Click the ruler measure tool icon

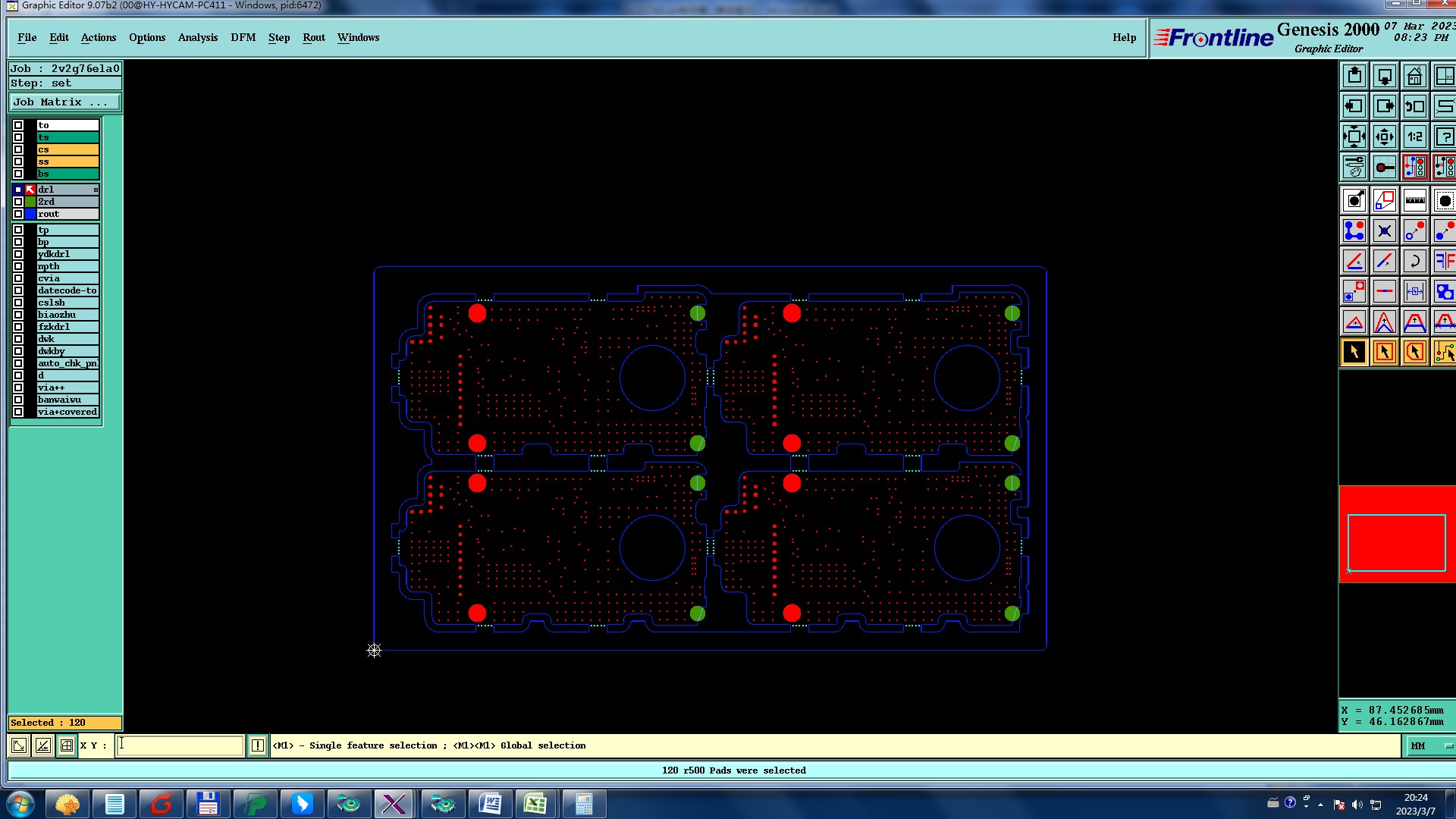tap(1414, 201)
